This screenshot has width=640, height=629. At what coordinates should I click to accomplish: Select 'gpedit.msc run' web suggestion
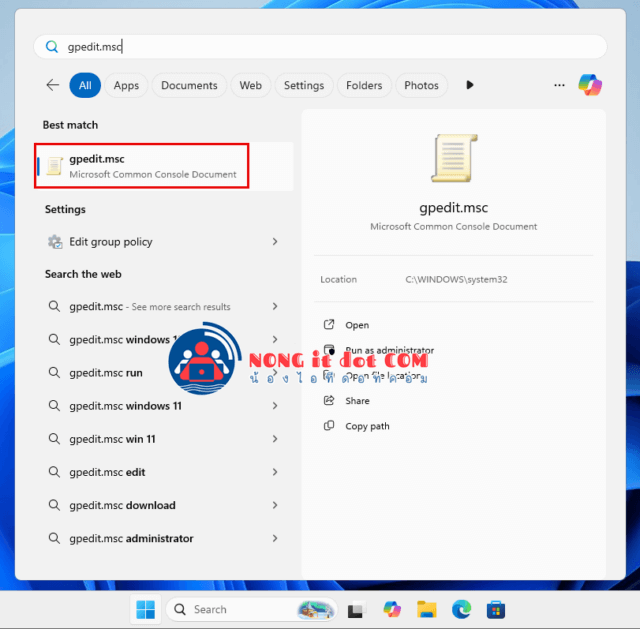coord(106,373)
